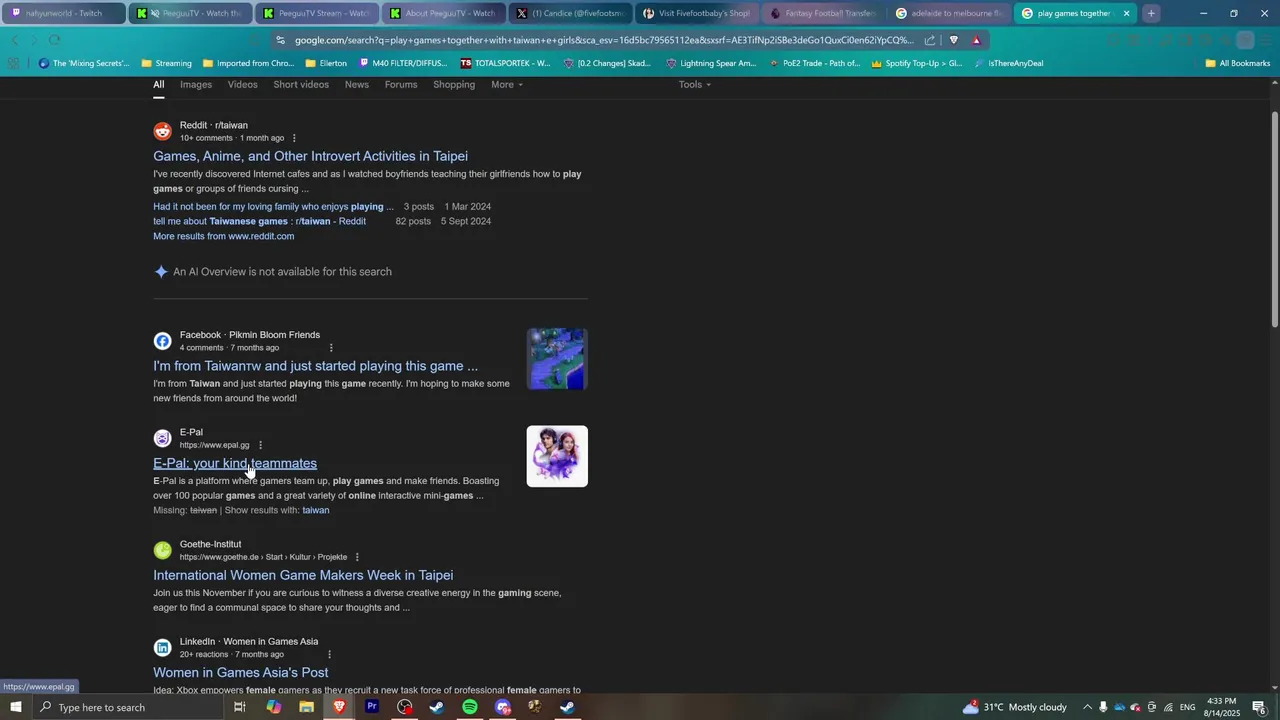Launch Premiere Pro from the taskbar

(372, 707)
